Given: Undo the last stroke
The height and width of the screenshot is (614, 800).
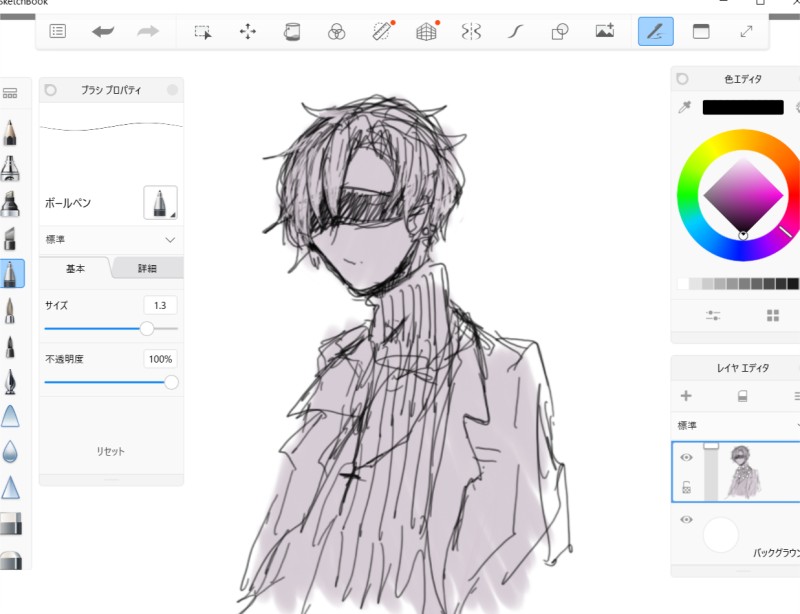Looking at the screenshot, I should tap(103, 32).
